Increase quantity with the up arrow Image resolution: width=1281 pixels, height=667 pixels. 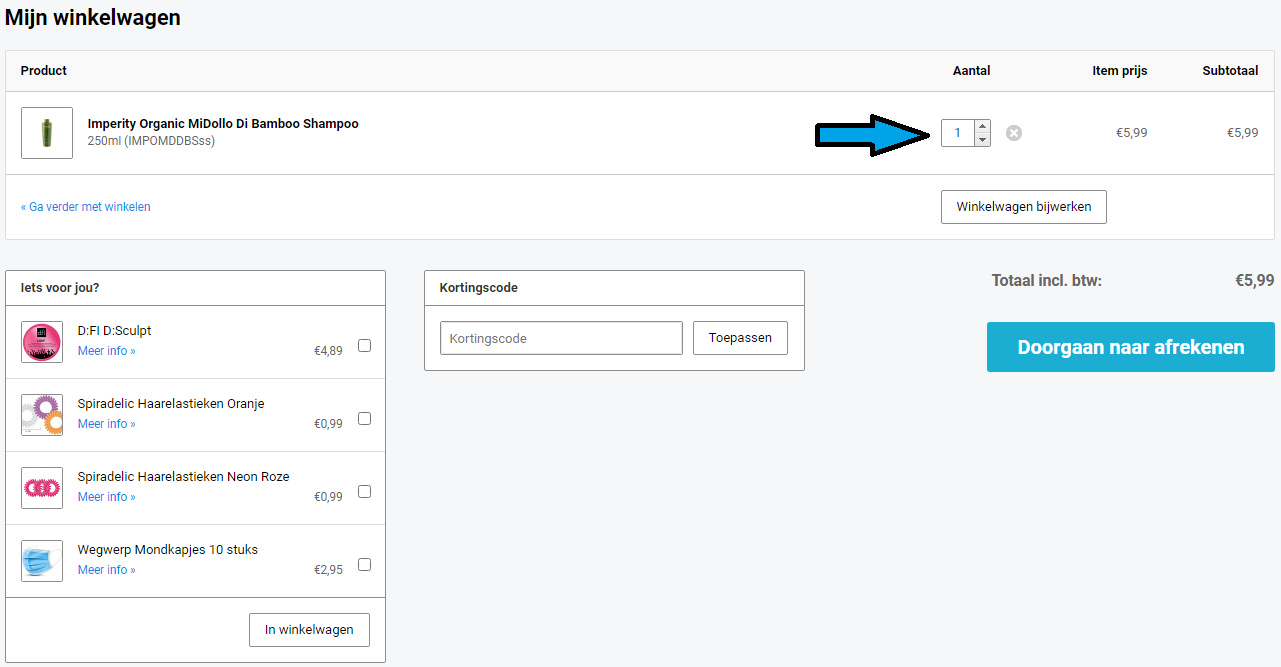click(x=983, y=127)
